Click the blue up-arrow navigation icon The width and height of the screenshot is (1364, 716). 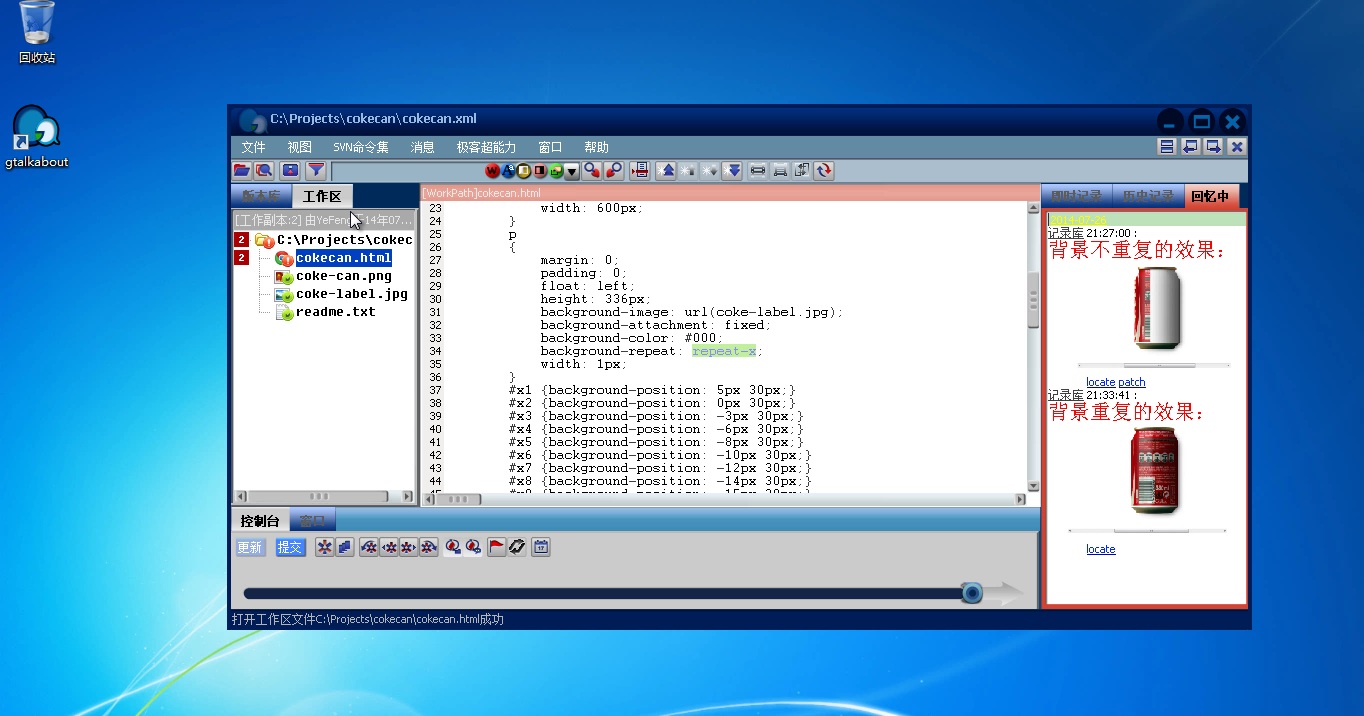[665, 171]
